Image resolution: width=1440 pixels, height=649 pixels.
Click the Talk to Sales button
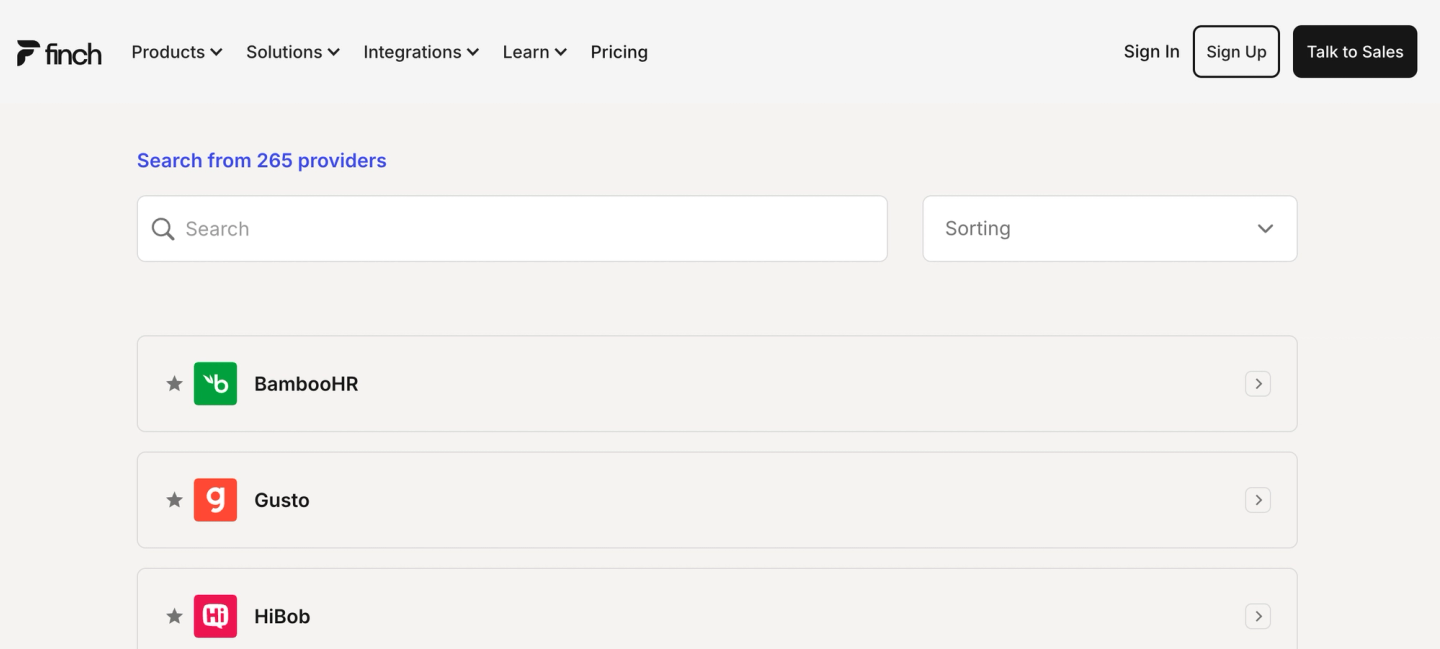coord(1355,52)
